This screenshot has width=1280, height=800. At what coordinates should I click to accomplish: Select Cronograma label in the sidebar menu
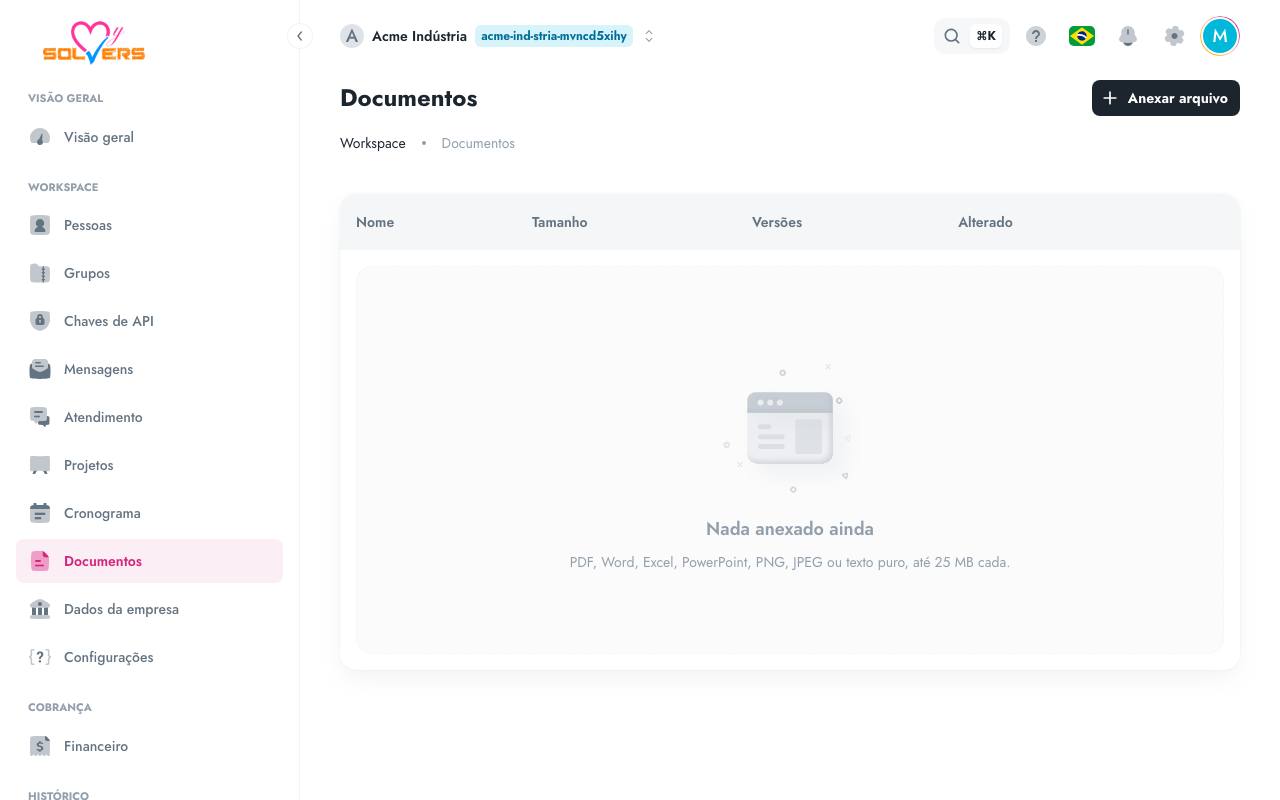[x=102, y=513]
